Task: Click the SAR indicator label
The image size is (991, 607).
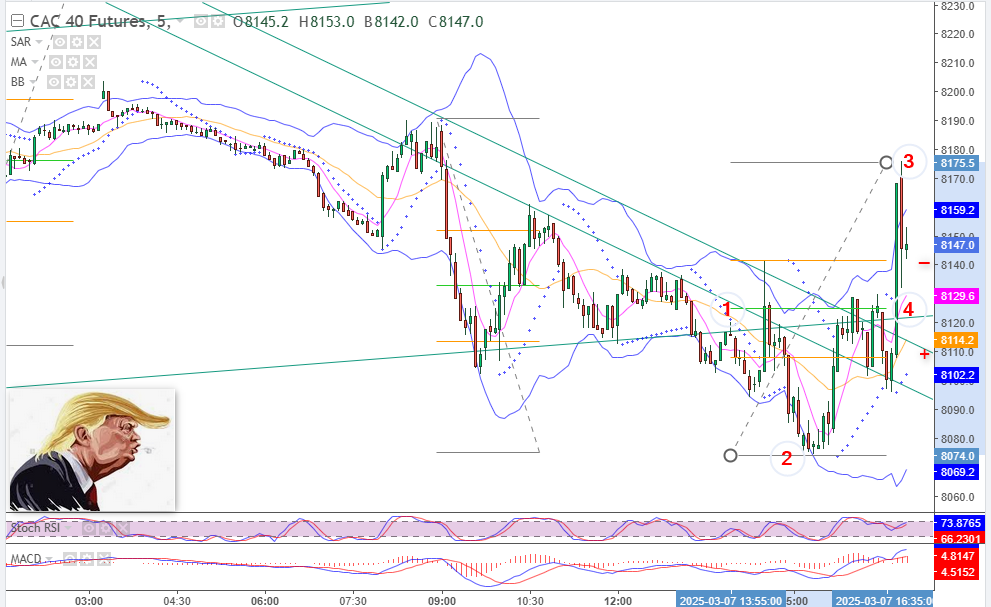Action: click(x=20, y=42)
